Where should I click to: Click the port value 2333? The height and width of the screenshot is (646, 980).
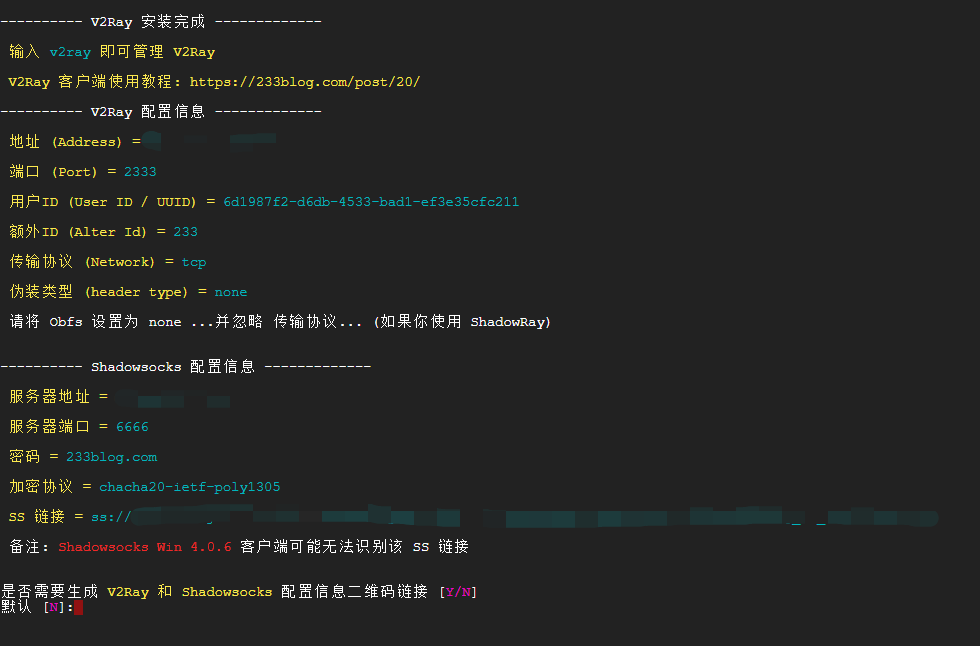point(140,172)
